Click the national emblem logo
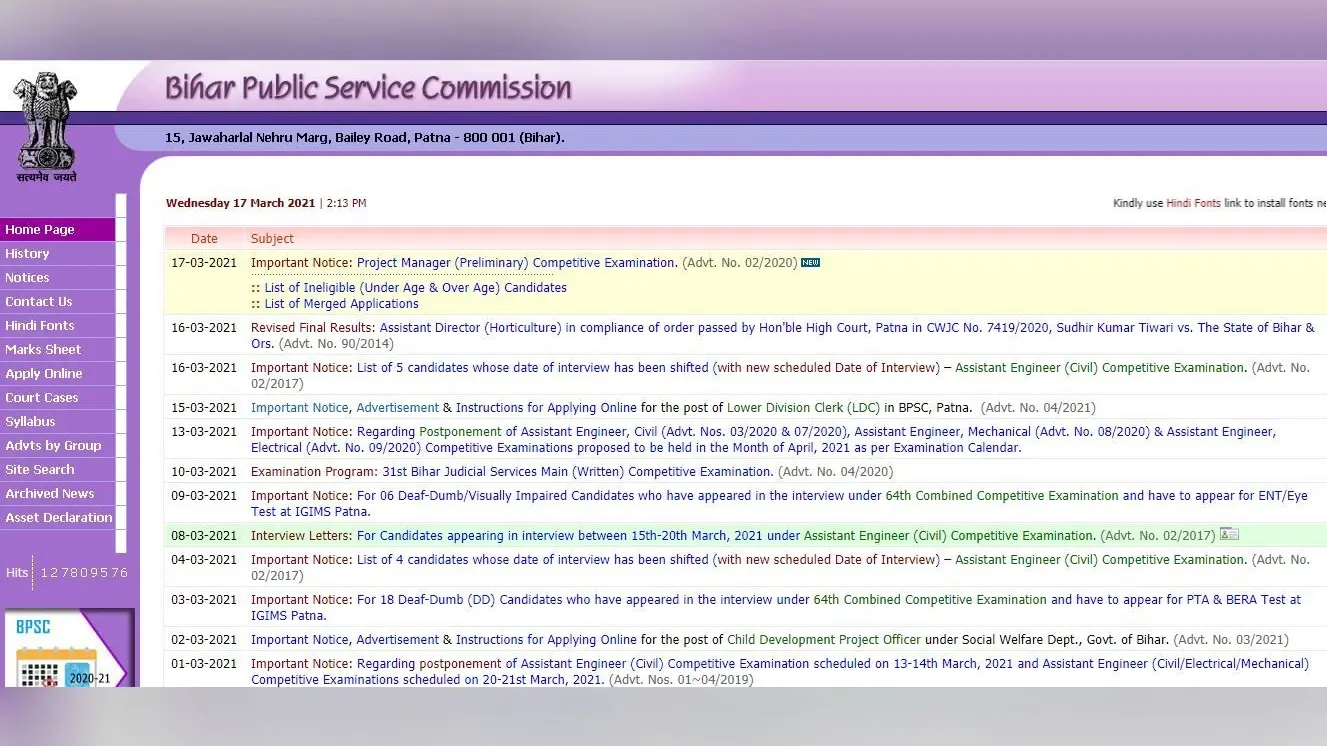The image size is (1327, 746). [x=46, y=127]
